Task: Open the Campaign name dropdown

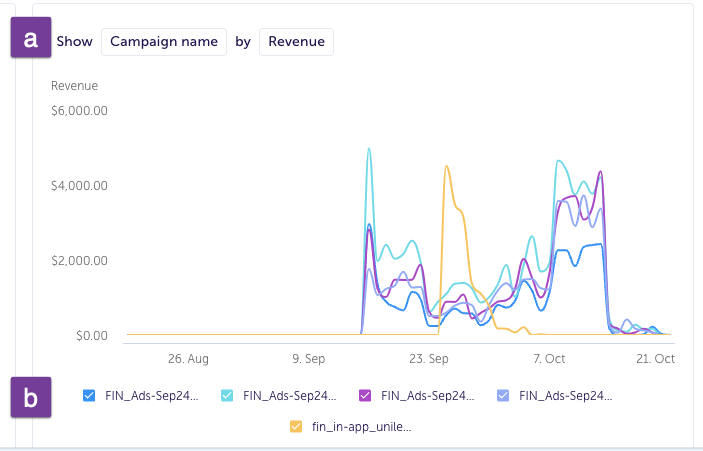Action: [x=164, y=41]
